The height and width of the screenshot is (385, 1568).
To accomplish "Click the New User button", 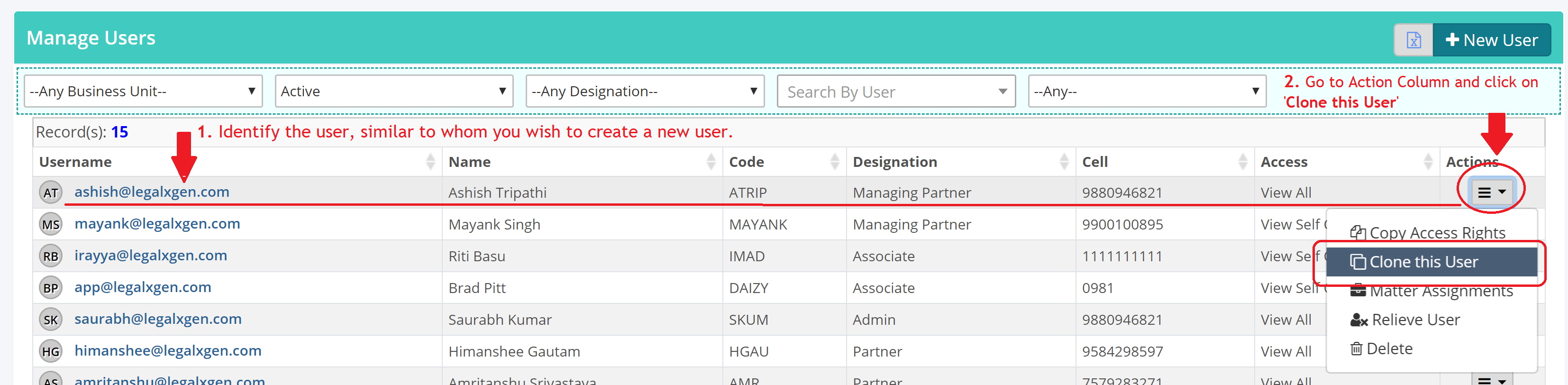I will click(1491, 40).
